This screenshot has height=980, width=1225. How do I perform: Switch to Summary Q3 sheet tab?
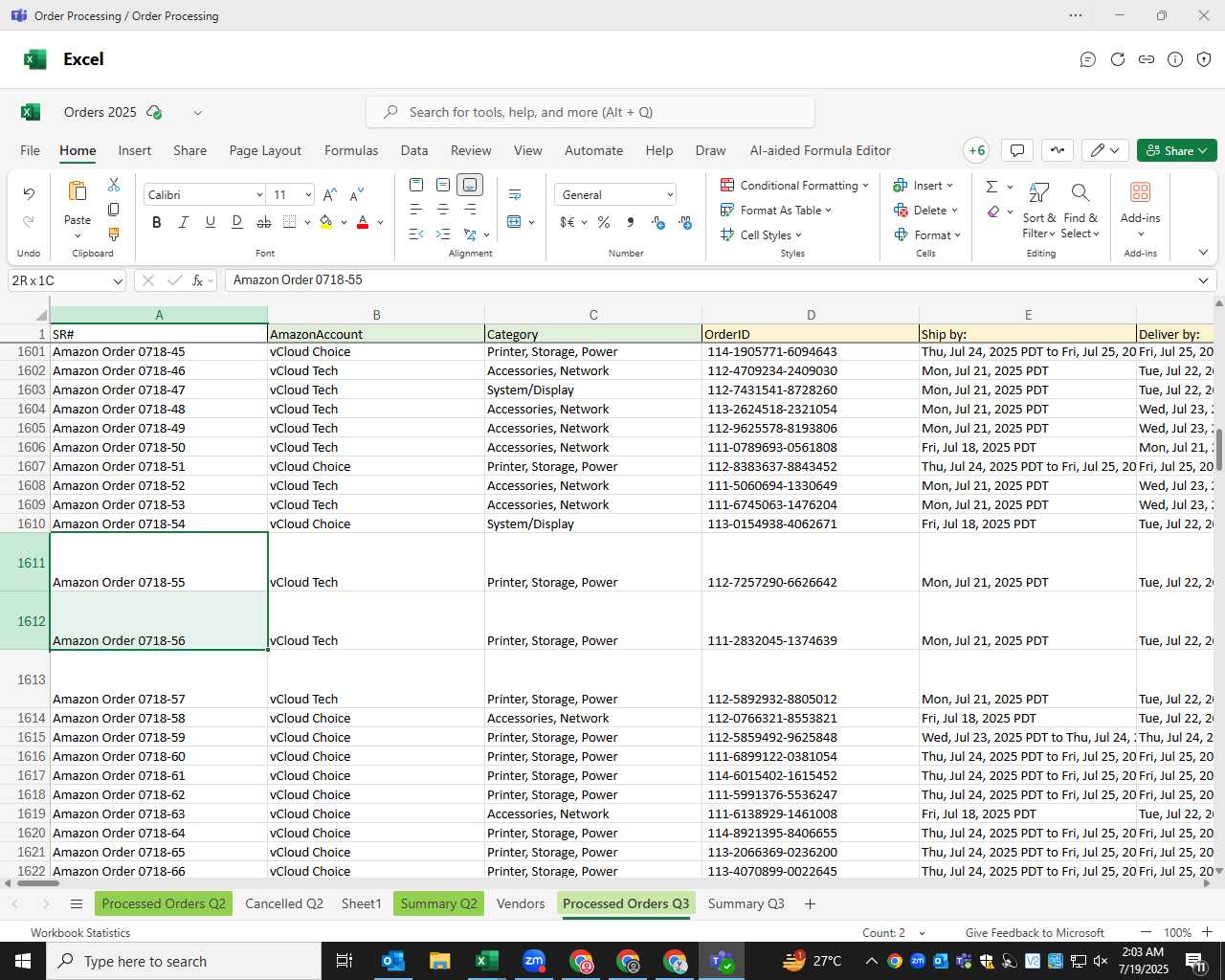tap(746, 903)
